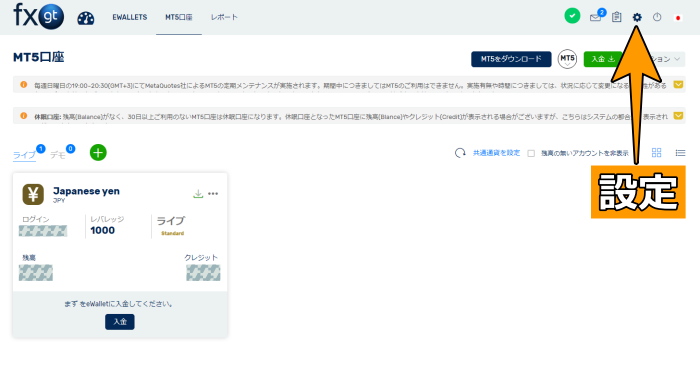Click the yen currency icon on card
The width and height of the screenshot is (700, 385).
point(33,194)
